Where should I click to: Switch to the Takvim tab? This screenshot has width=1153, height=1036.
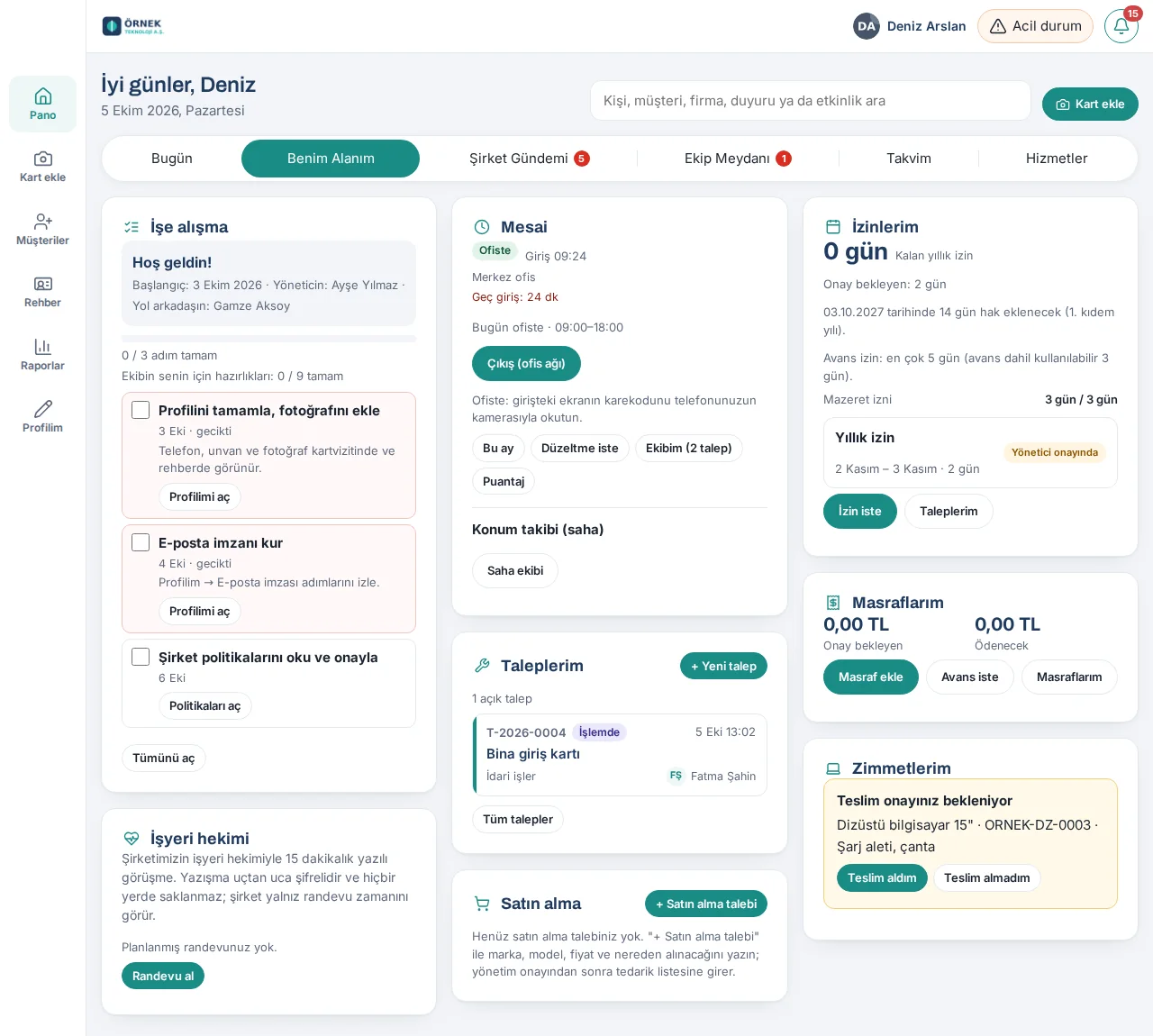coord(909,159)
